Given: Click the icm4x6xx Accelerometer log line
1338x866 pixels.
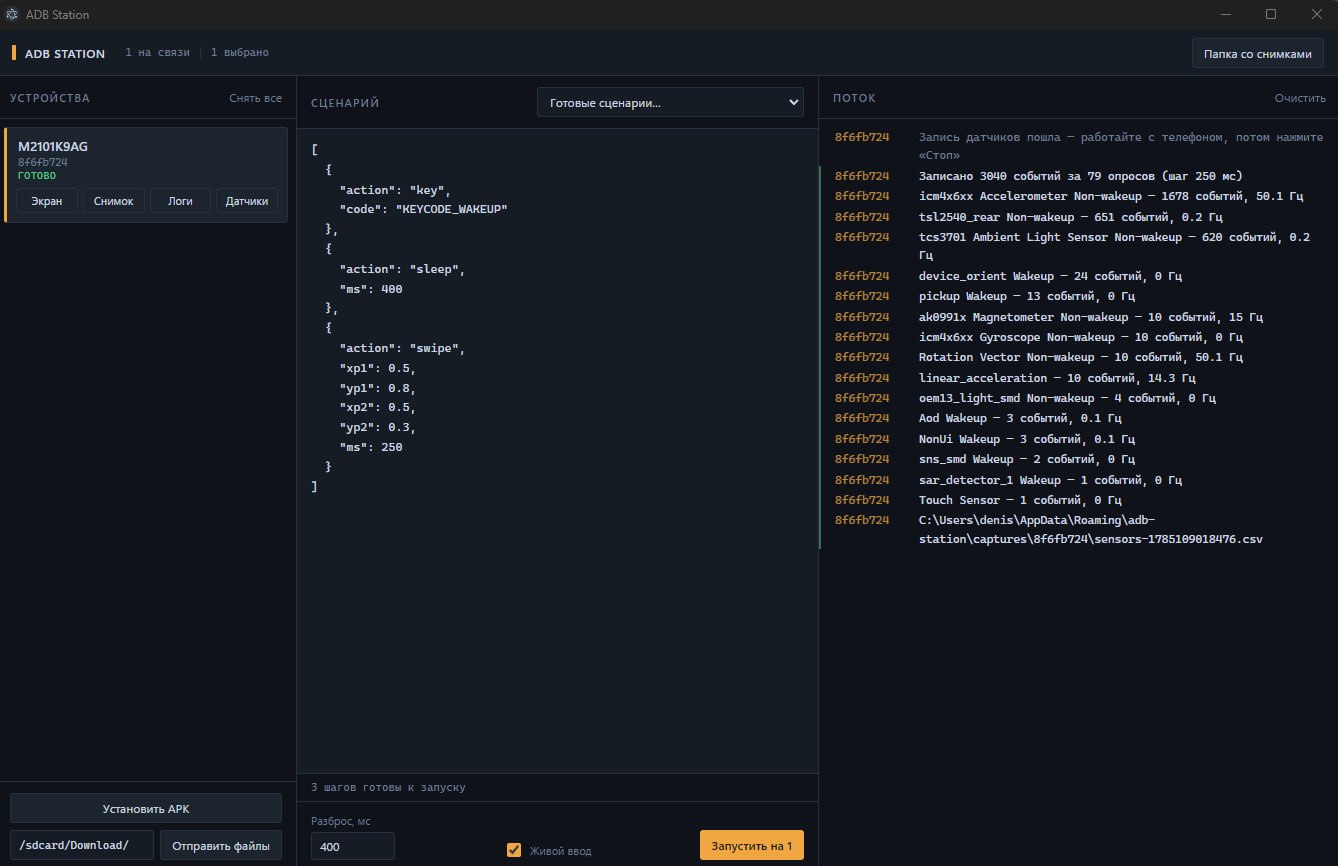Looking at the screenshot, I should pyautogui.click(x=1111, y=196).
